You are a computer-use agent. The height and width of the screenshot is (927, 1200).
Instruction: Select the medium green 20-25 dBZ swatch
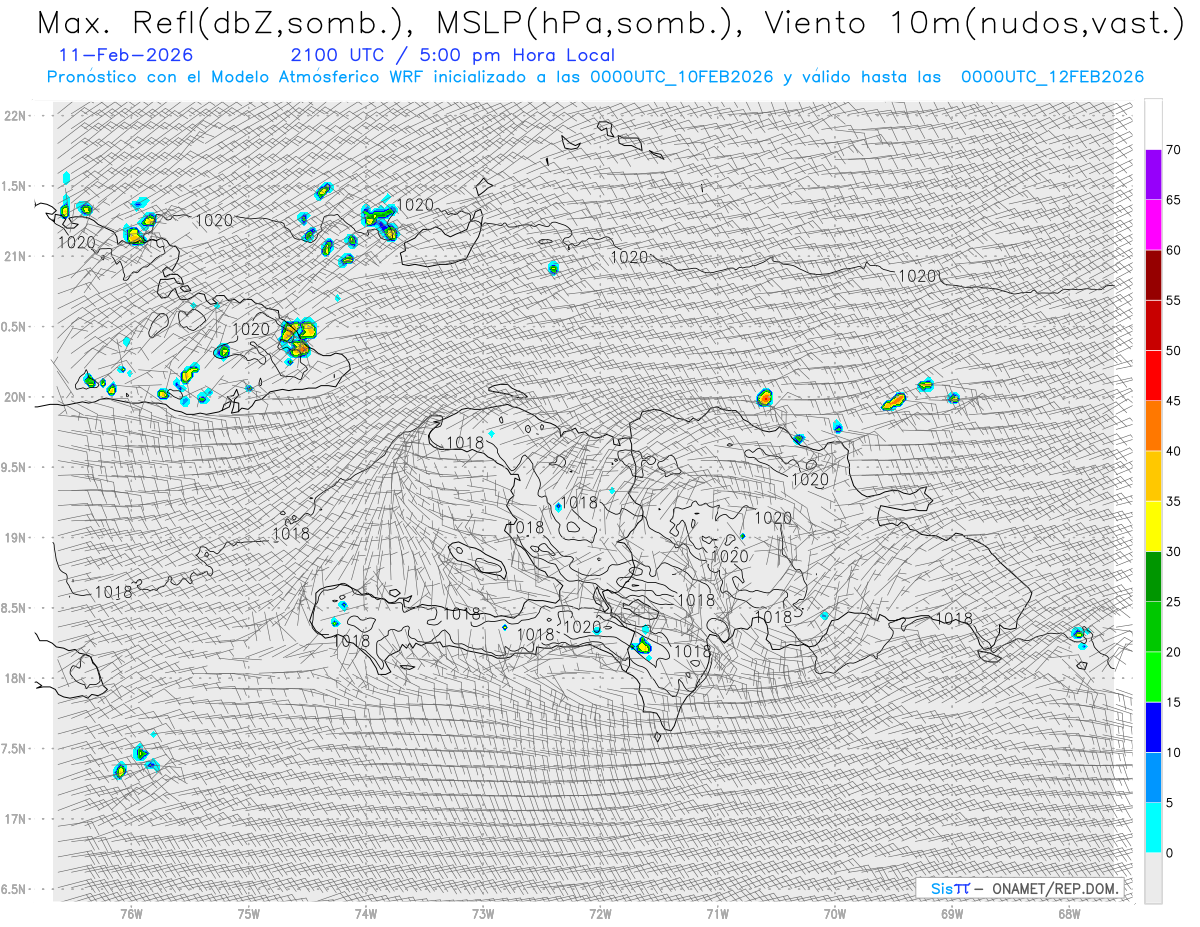[x=1153, y=627]
